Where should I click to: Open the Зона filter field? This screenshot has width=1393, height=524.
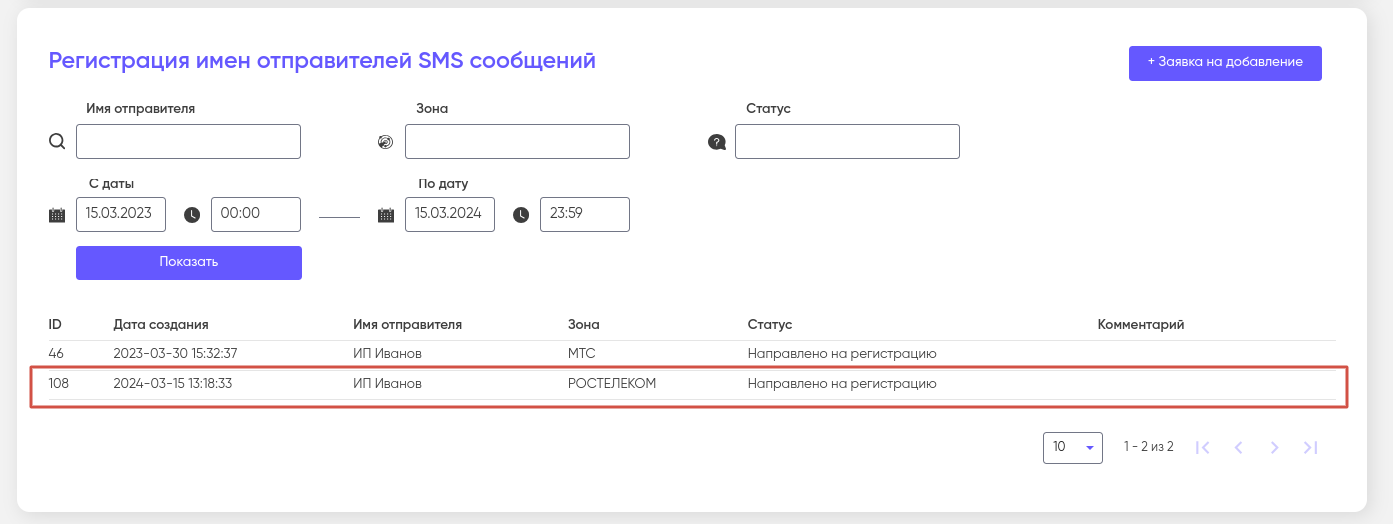(x=517, y=142)
